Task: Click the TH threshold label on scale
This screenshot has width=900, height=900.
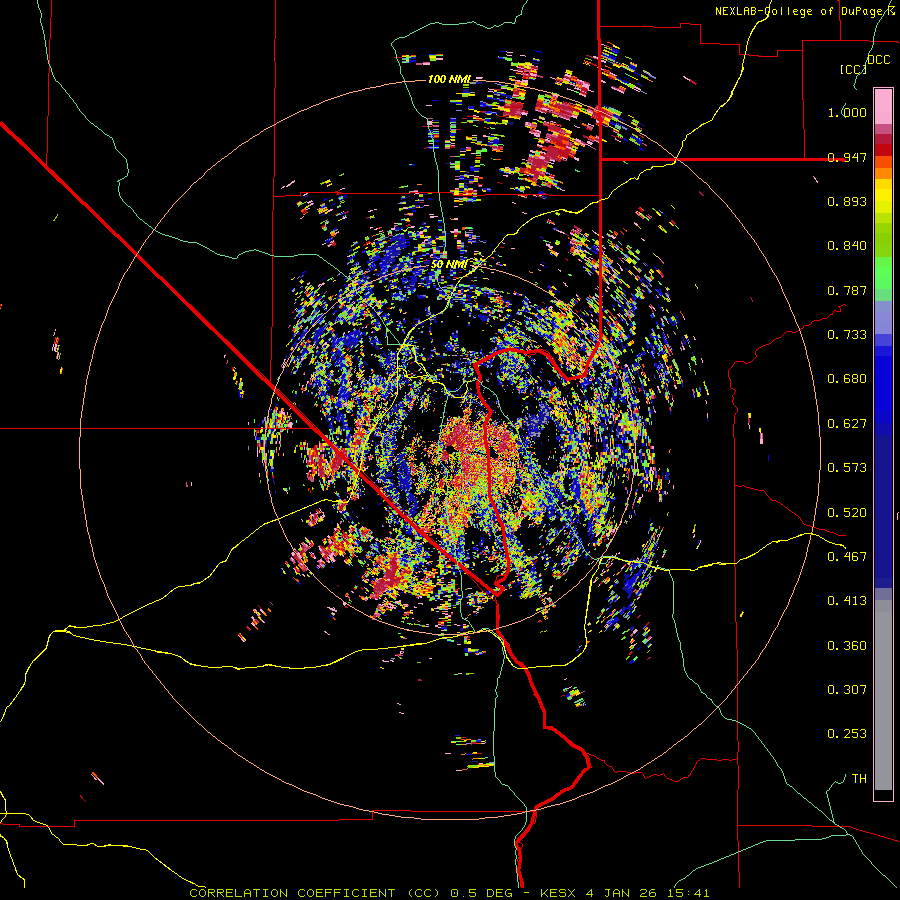Action: pos(859,779)
